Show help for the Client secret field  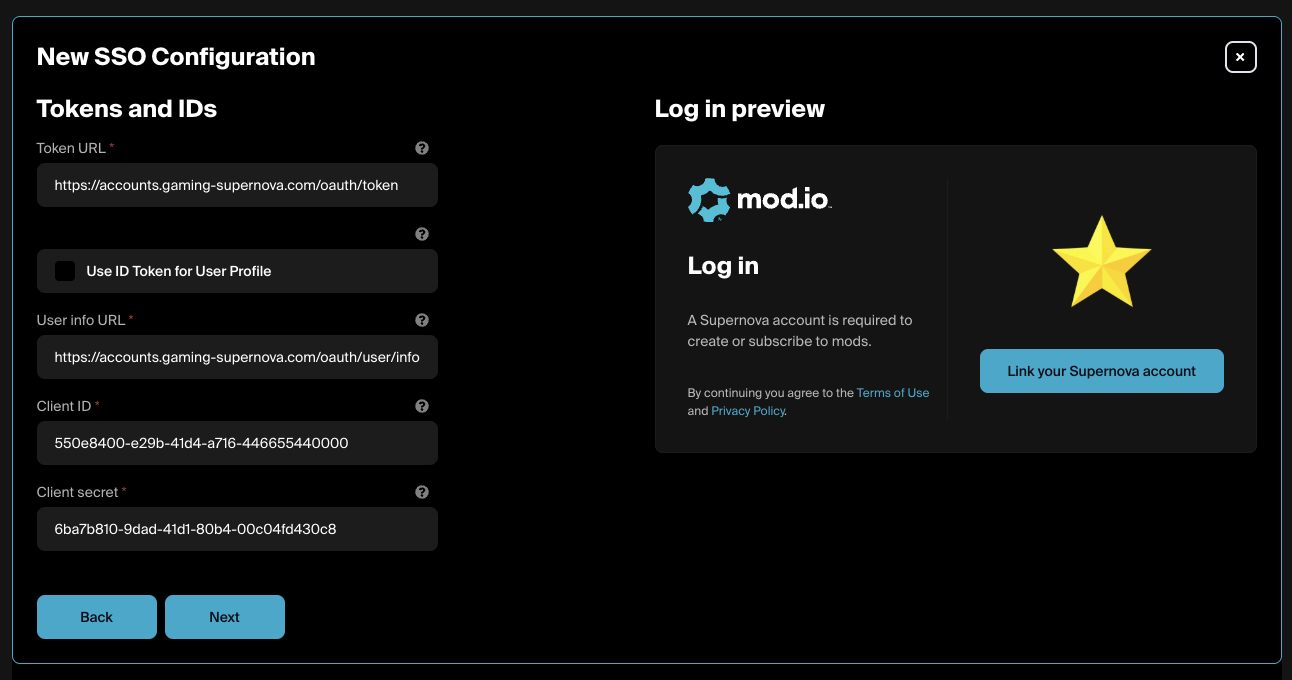(422, 492)
